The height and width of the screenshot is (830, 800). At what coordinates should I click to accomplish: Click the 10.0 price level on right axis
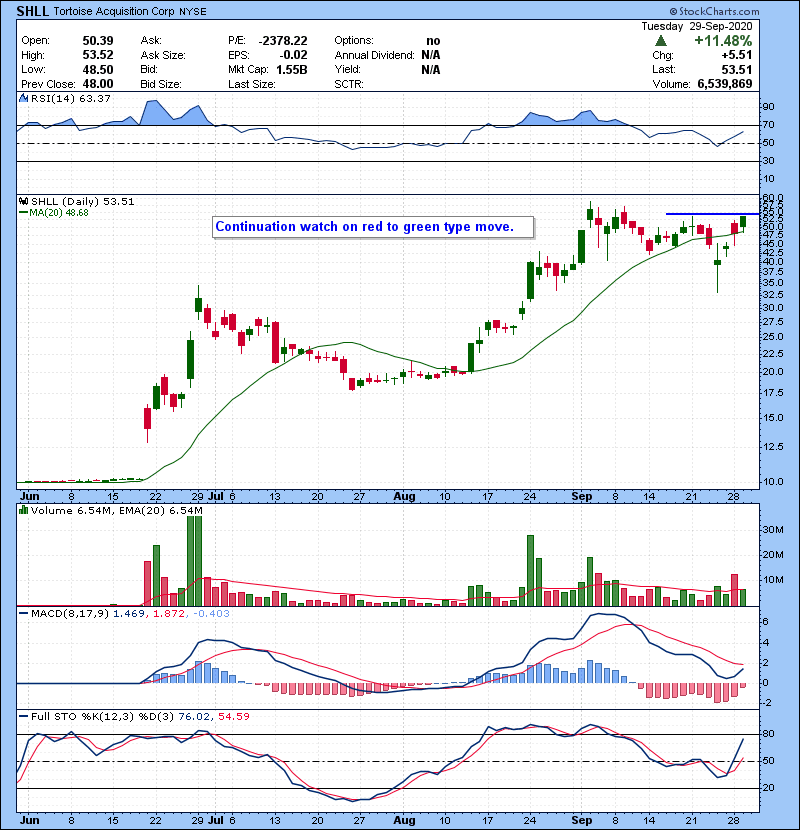click(773, 482)
